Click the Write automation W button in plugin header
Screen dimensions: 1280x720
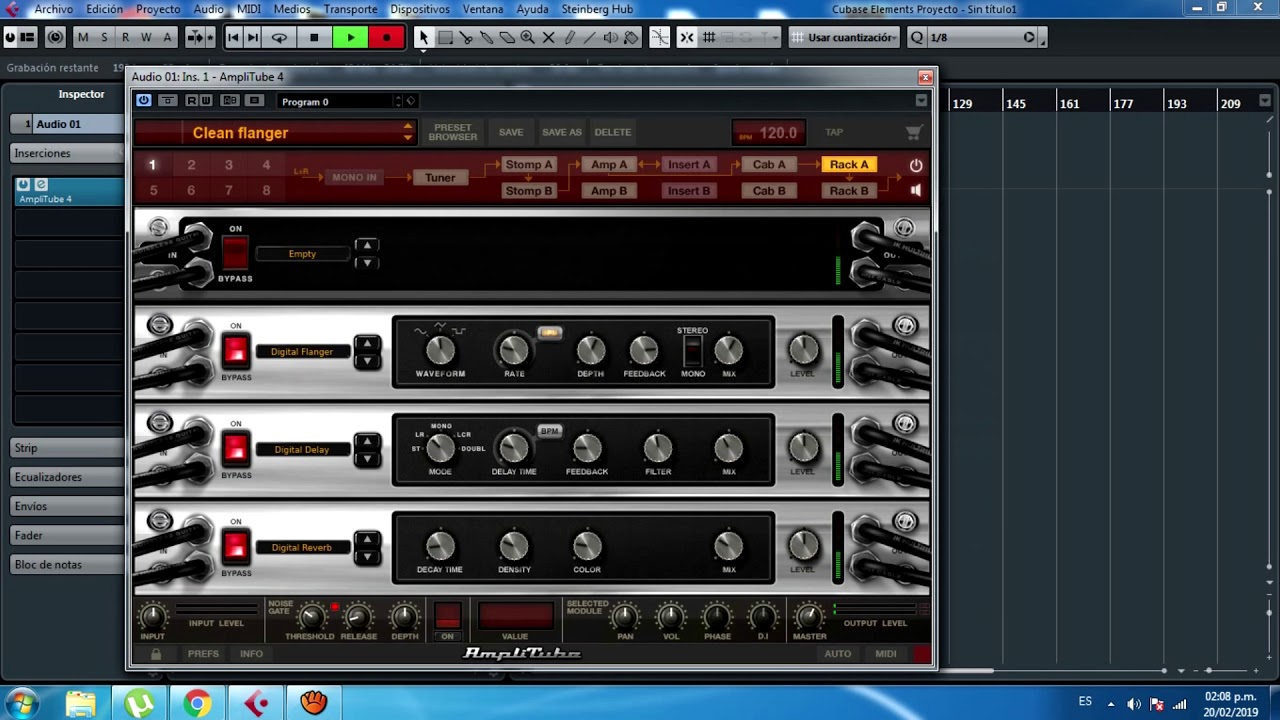coord(206,101)
